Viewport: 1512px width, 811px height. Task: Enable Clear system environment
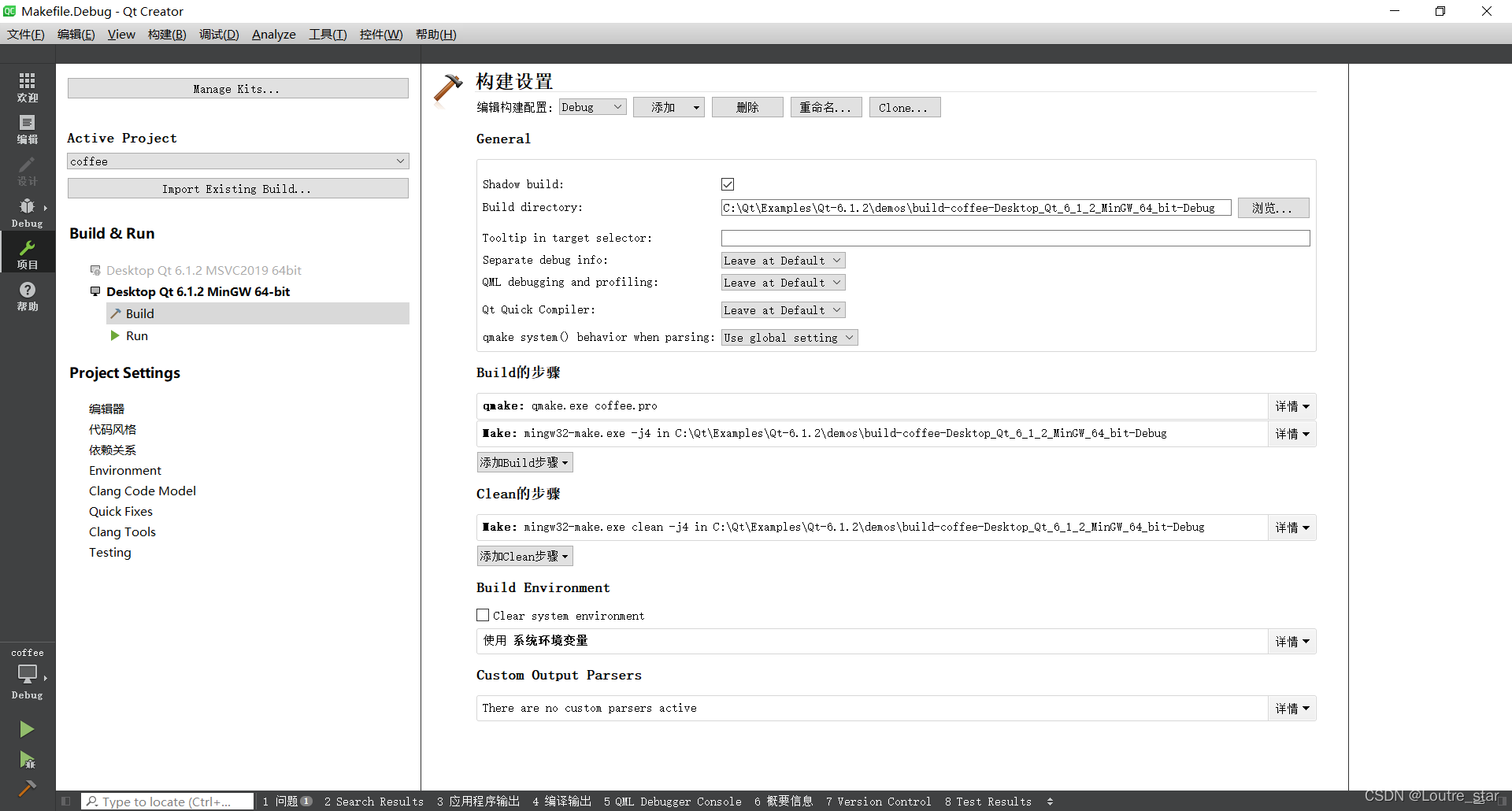483,615
